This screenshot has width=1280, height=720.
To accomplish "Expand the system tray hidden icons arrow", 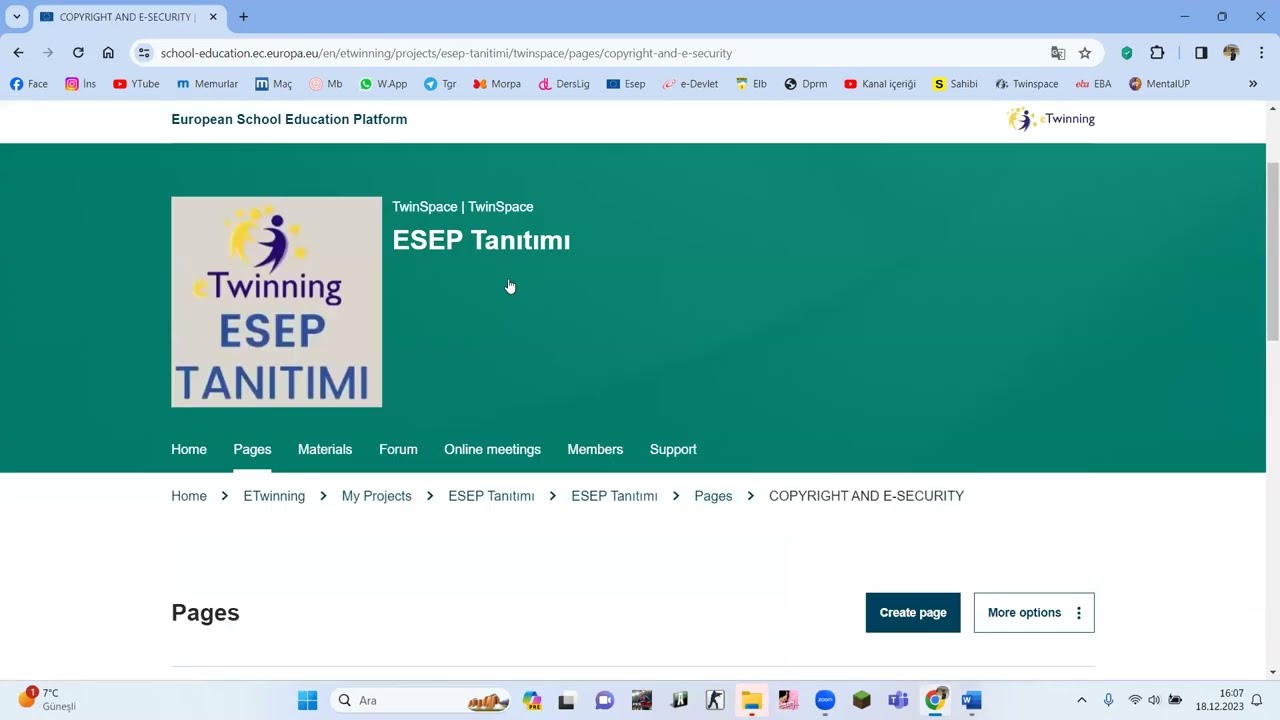I will (1081, 700).
